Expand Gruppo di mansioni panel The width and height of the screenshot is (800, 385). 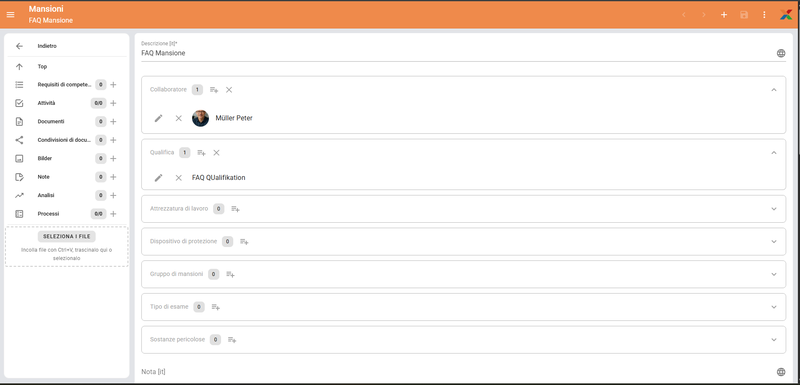(773, 274)
